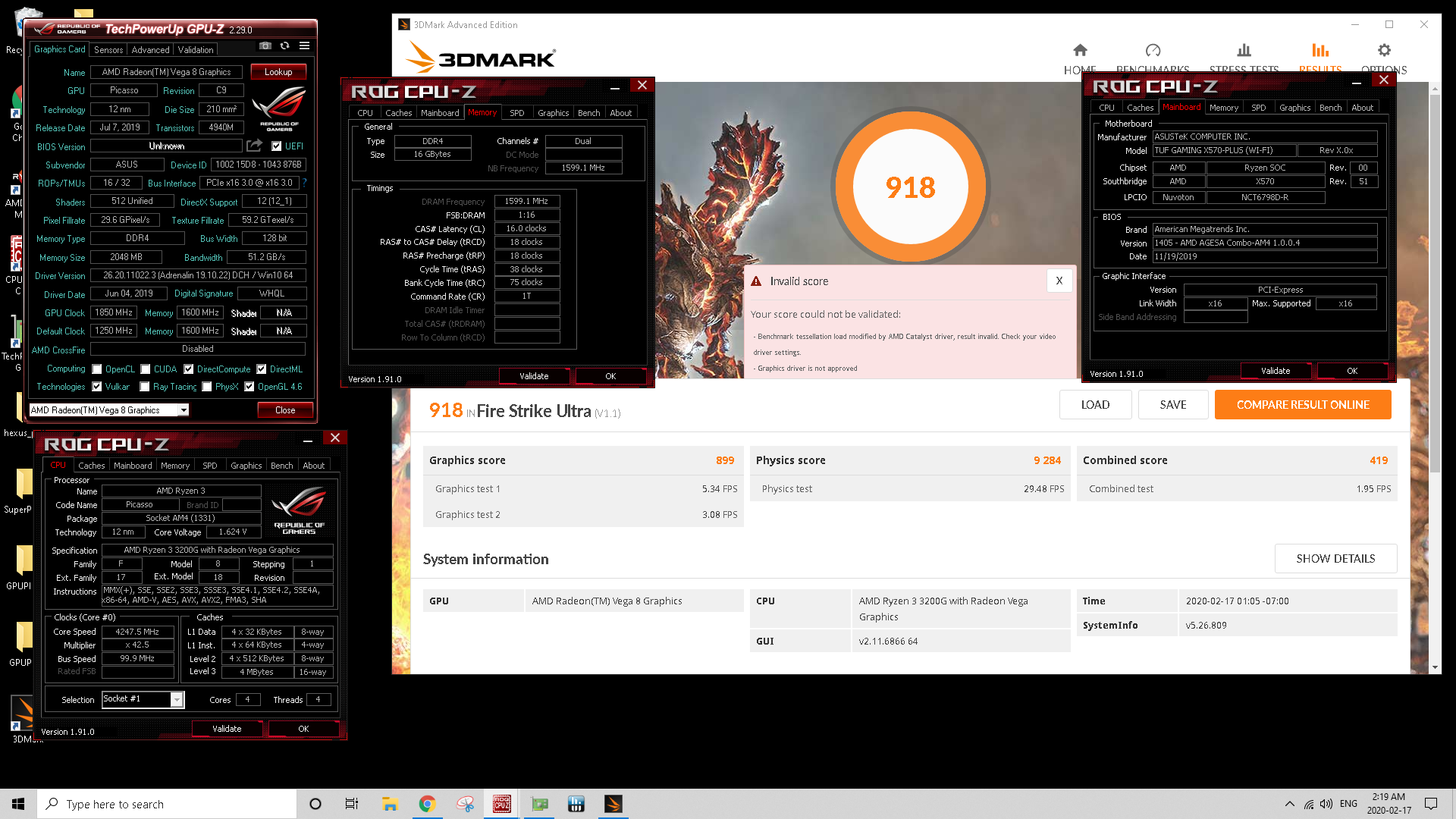
Task: Click invalid score warning triangle icon
Action: click(x=756, y=281)
